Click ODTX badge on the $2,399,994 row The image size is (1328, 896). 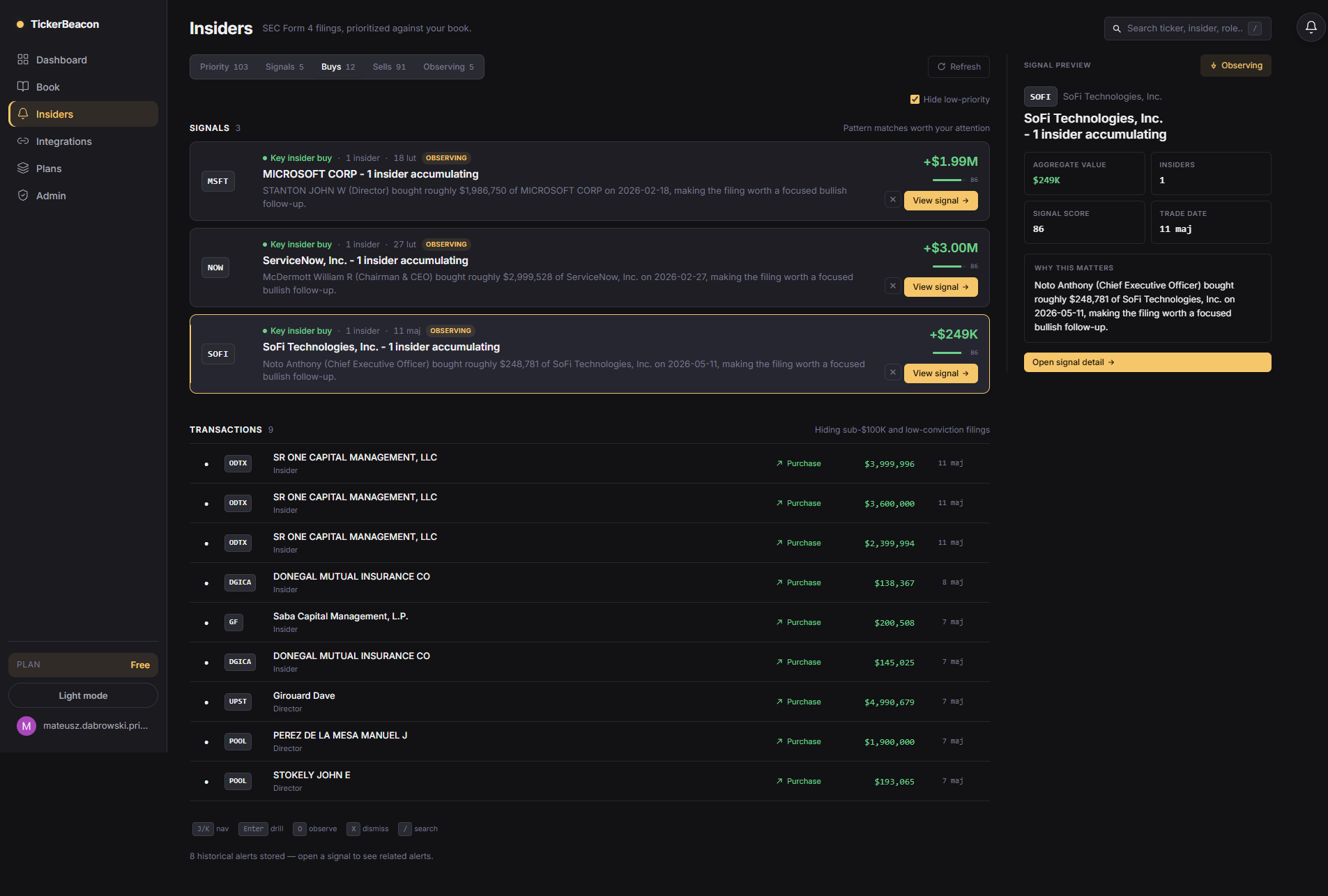tap(238, 543)
